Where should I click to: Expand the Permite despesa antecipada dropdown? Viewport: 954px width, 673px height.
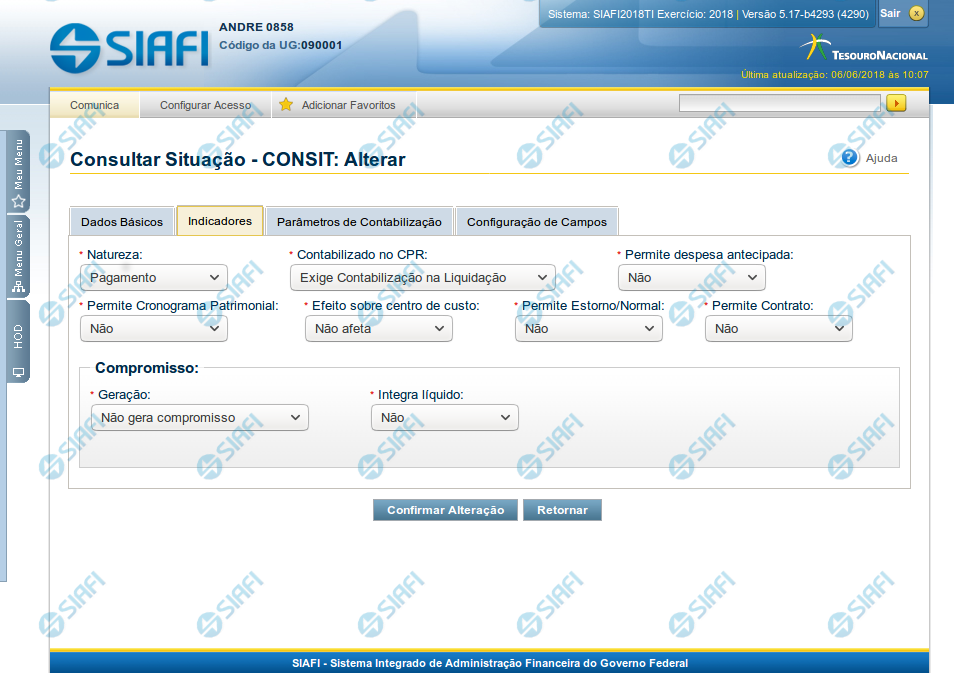coord(691,278)
